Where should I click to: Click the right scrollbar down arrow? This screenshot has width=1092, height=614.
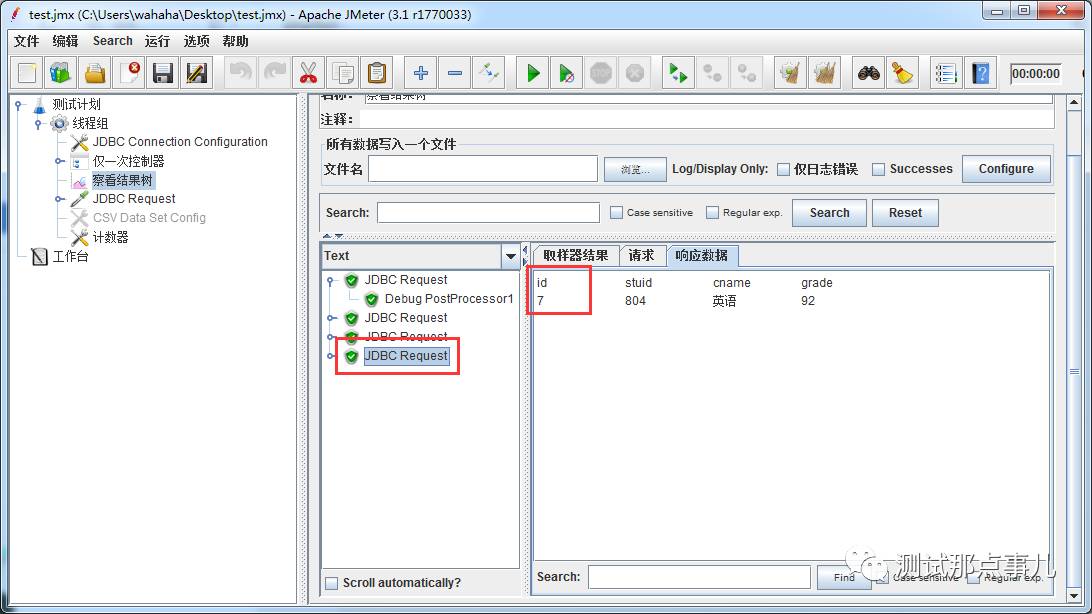tap(1074, 596)
